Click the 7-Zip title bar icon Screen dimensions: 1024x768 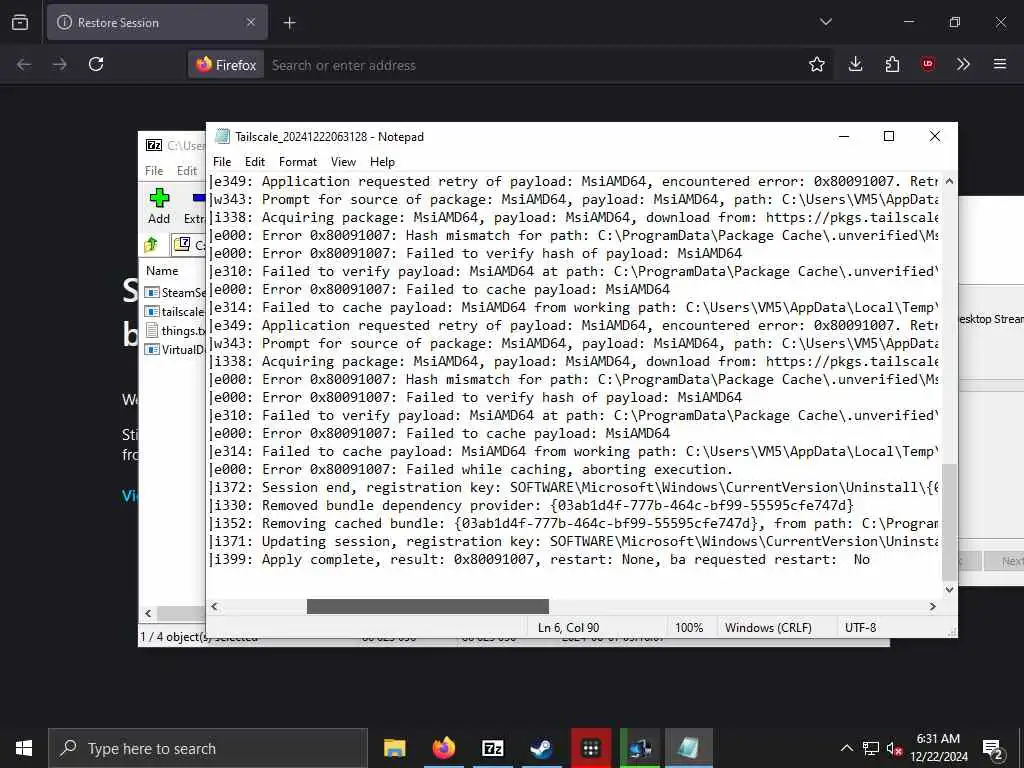coord(154,145)
